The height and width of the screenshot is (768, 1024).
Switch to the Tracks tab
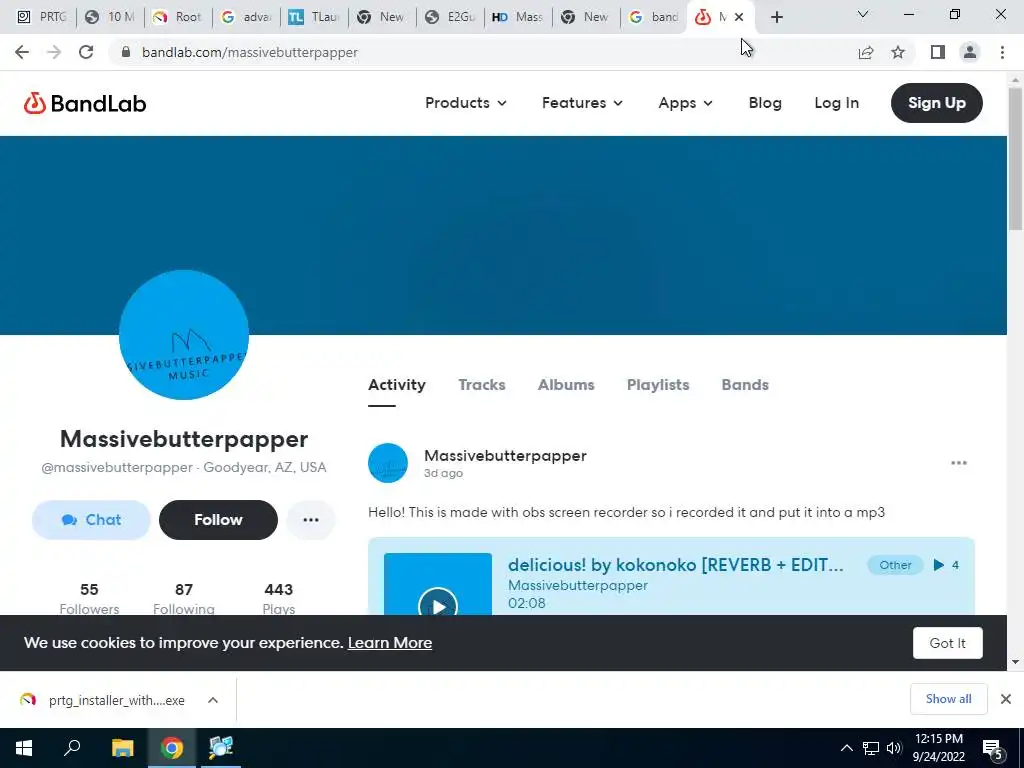pos(481,385)
